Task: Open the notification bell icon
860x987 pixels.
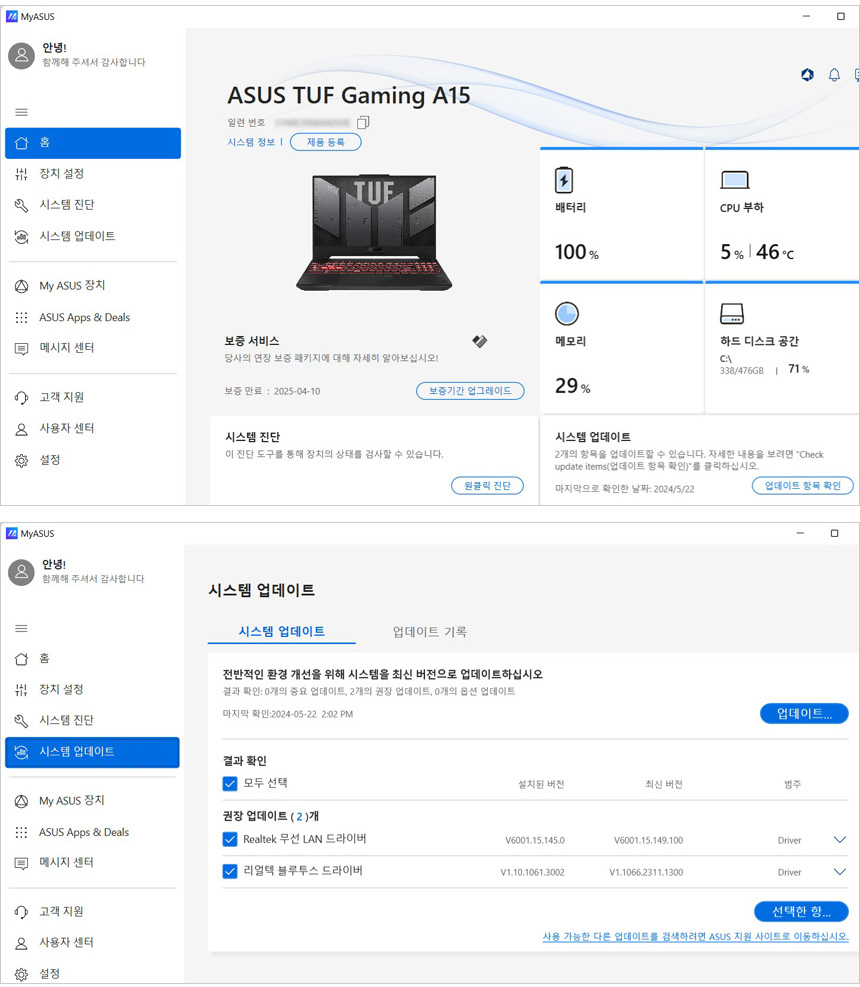Action: pyautogui.click(x=834, y=75)
